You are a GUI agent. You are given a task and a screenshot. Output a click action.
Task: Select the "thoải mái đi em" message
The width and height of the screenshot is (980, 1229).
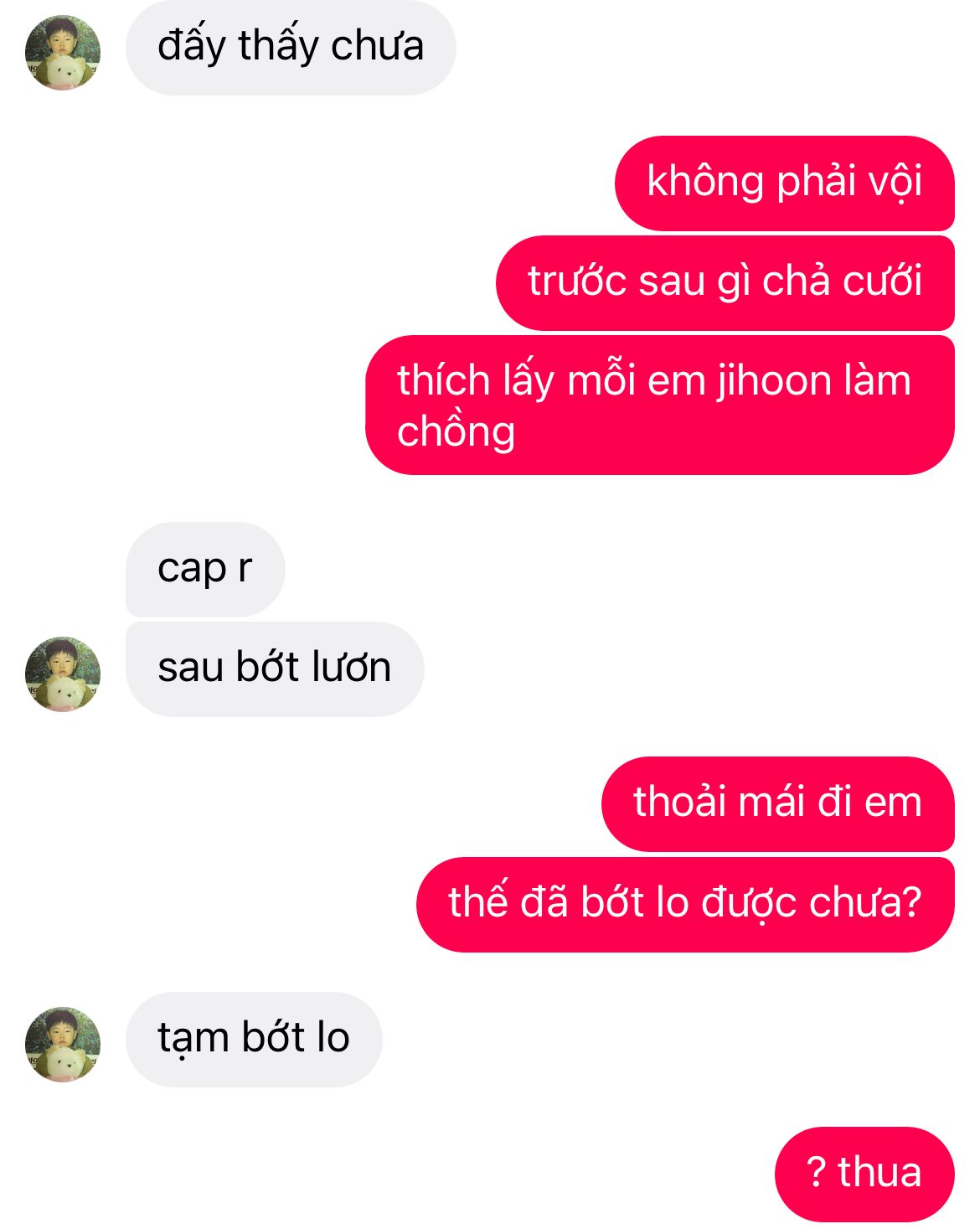(x=778, y=804)
